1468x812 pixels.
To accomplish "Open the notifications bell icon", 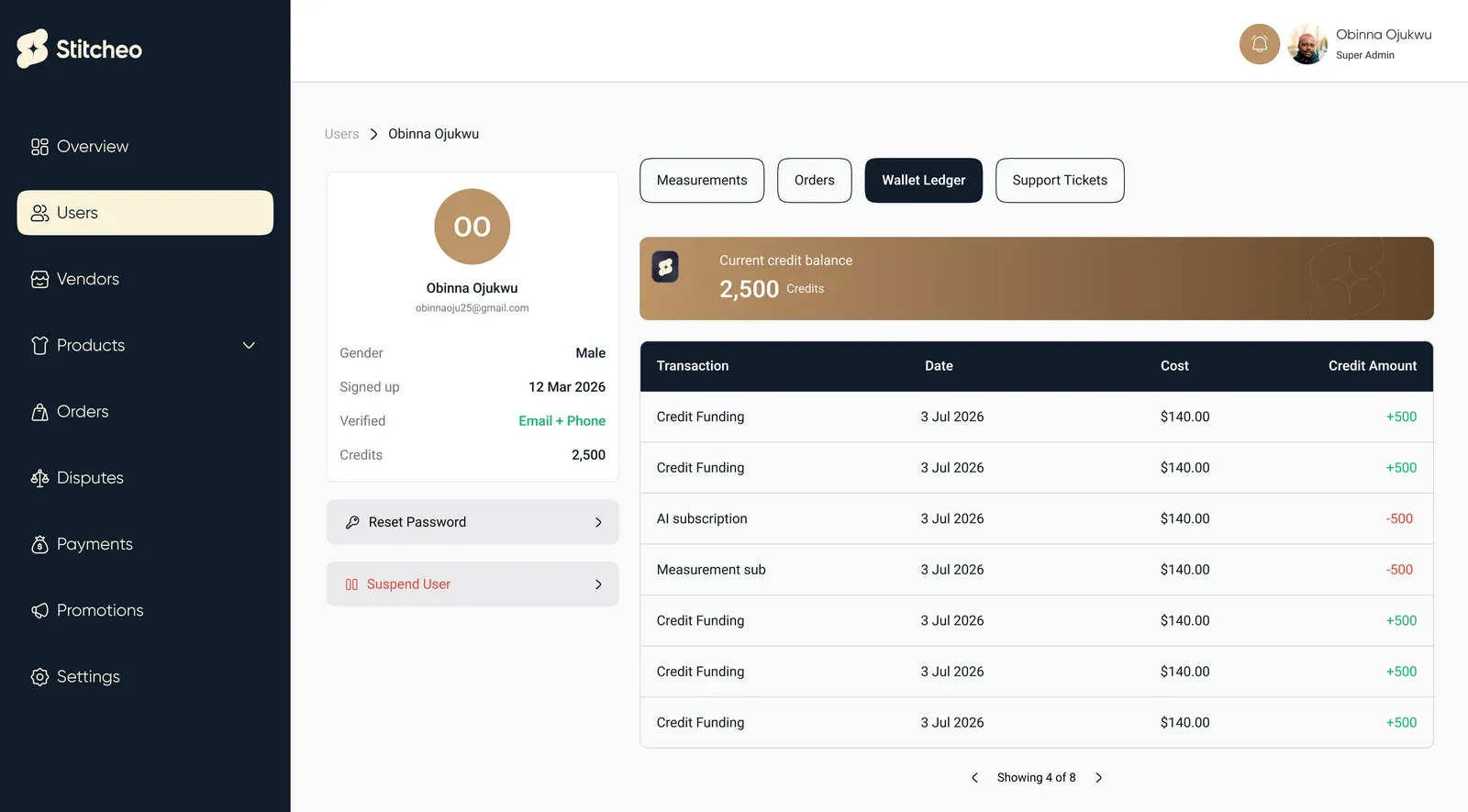I will pos(1260,44).
